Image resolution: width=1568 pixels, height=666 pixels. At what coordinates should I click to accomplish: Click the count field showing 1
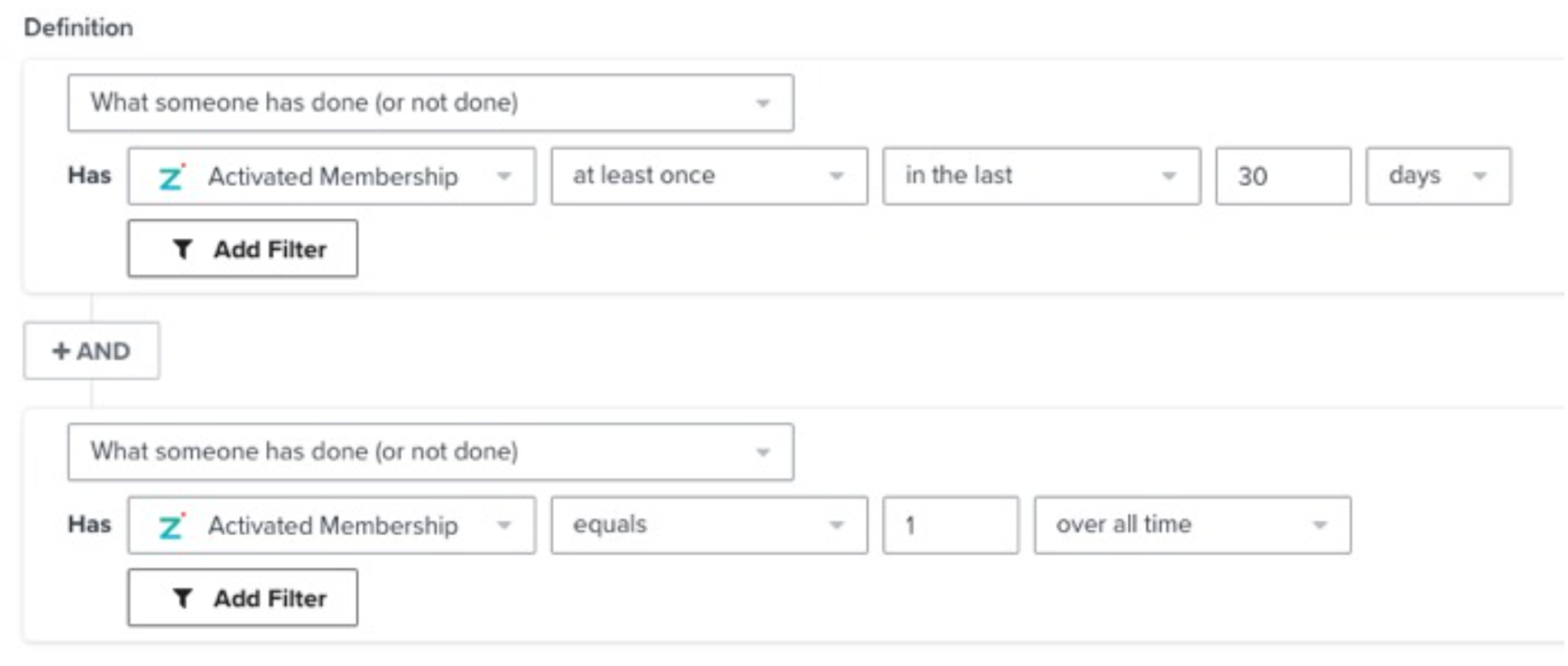pos(950,526)
